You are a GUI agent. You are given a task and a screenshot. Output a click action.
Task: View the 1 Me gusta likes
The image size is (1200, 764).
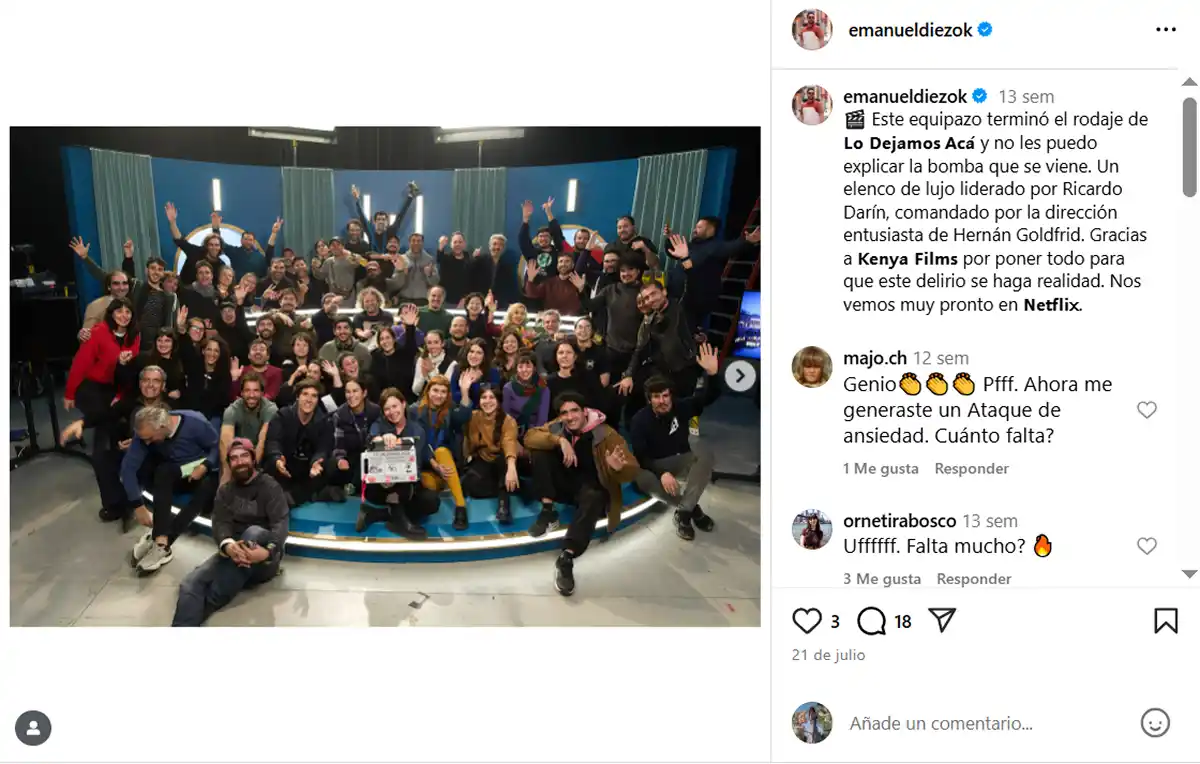tap(881, 469)
